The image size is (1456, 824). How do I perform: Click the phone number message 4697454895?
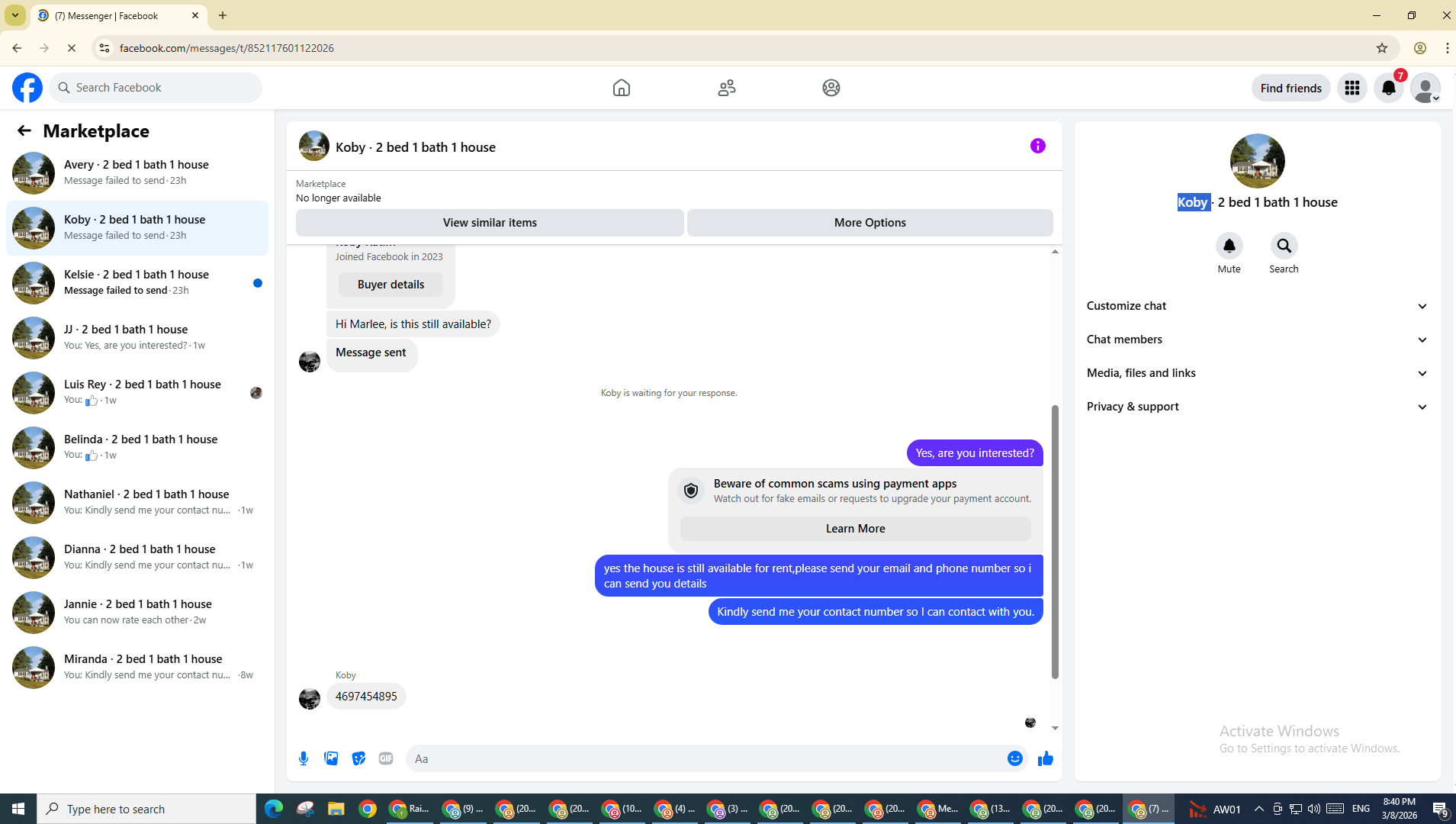coord(366,697)
